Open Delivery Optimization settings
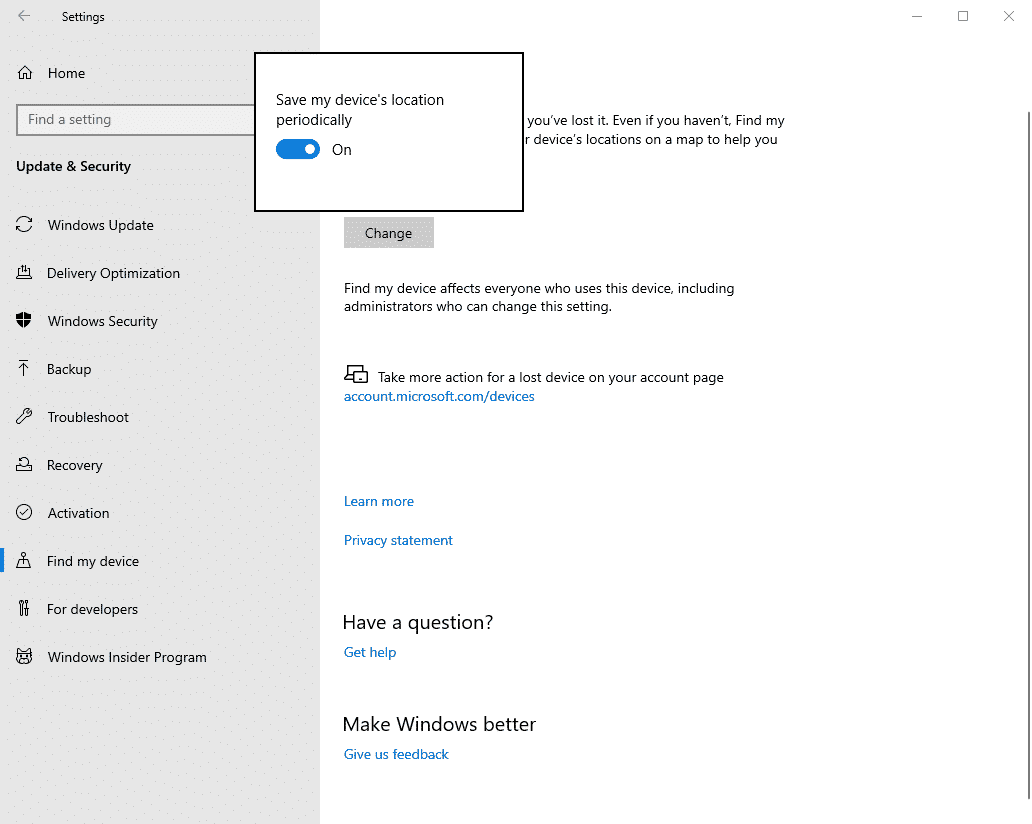Screen dimensions: 1032x824 (24, 273)
